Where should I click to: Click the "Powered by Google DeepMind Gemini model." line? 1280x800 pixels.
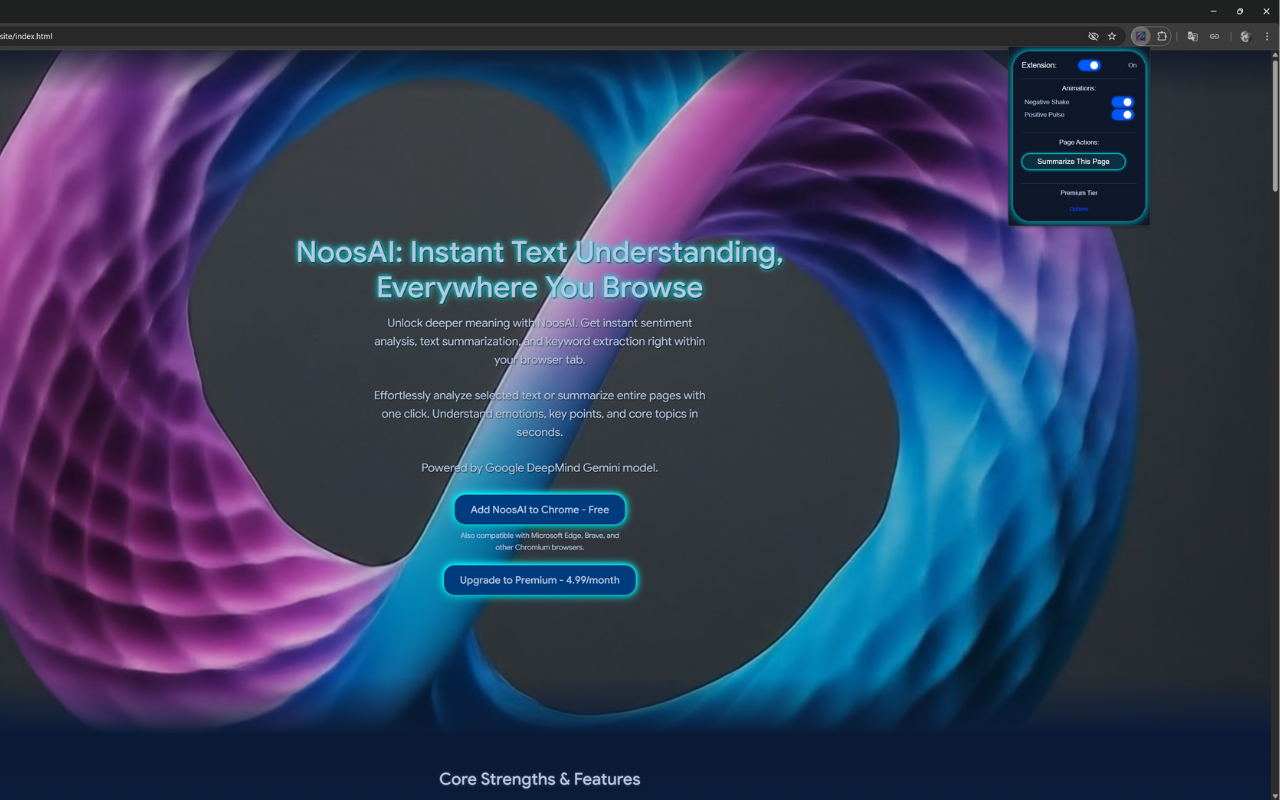(540, 468)
